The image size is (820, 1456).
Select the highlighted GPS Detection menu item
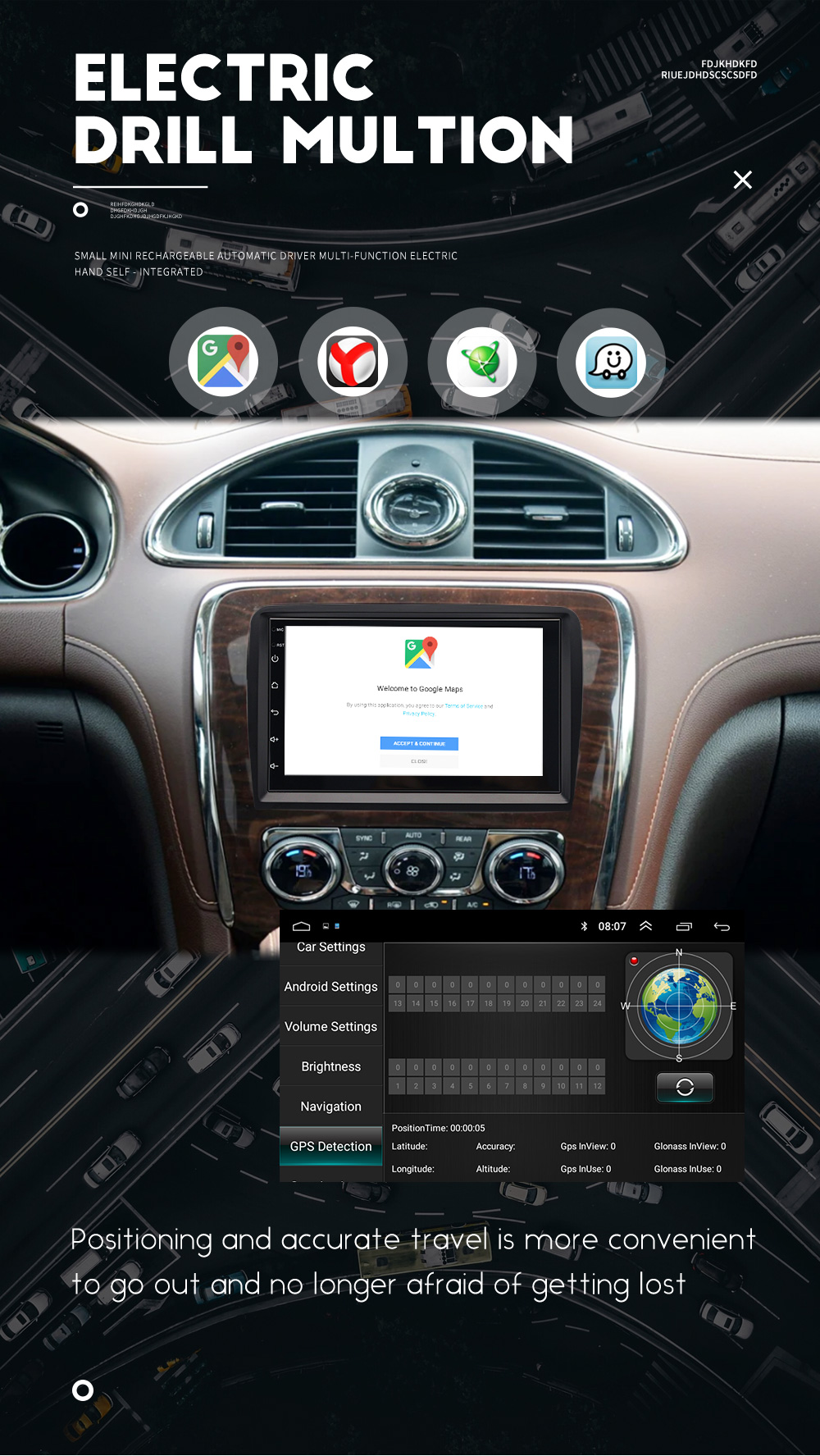pyautogui.click(x=331, y=1147)
